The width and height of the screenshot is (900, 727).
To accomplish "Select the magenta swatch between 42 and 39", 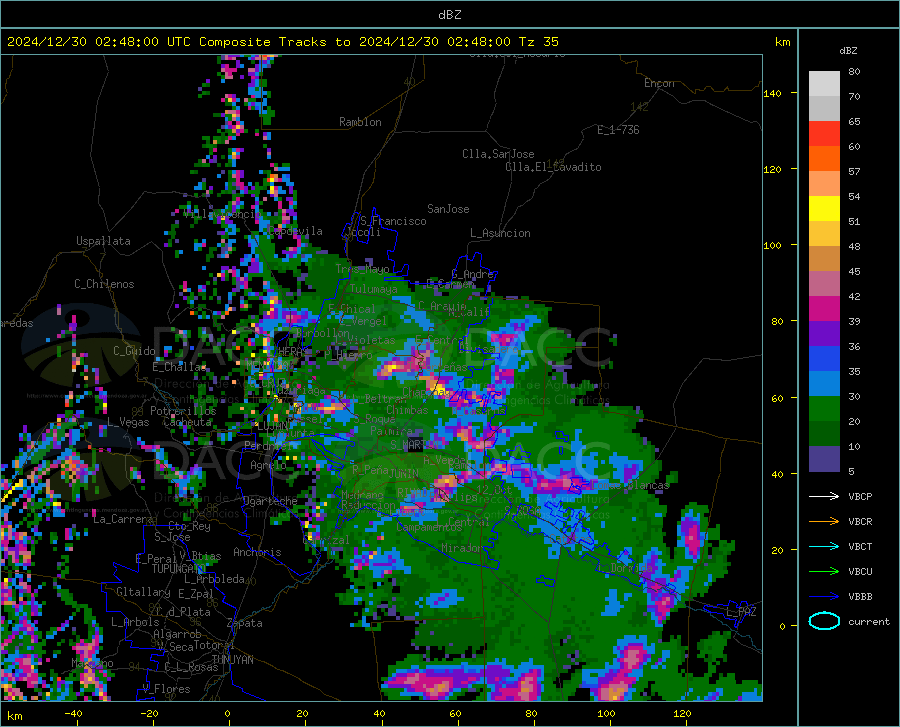I will (824, 309).
